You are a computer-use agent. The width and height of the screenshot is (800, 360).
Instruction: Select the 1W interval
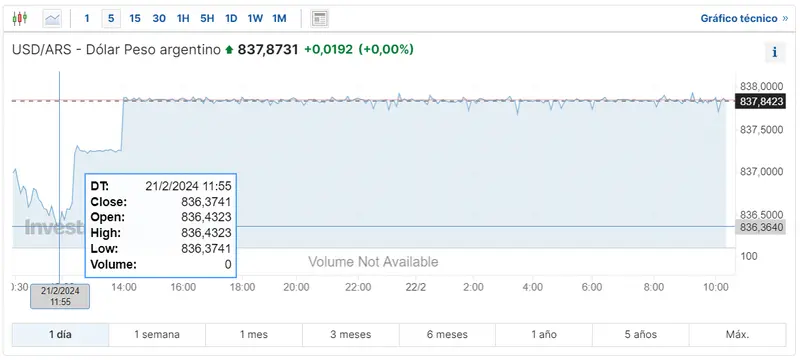point(255,19)
